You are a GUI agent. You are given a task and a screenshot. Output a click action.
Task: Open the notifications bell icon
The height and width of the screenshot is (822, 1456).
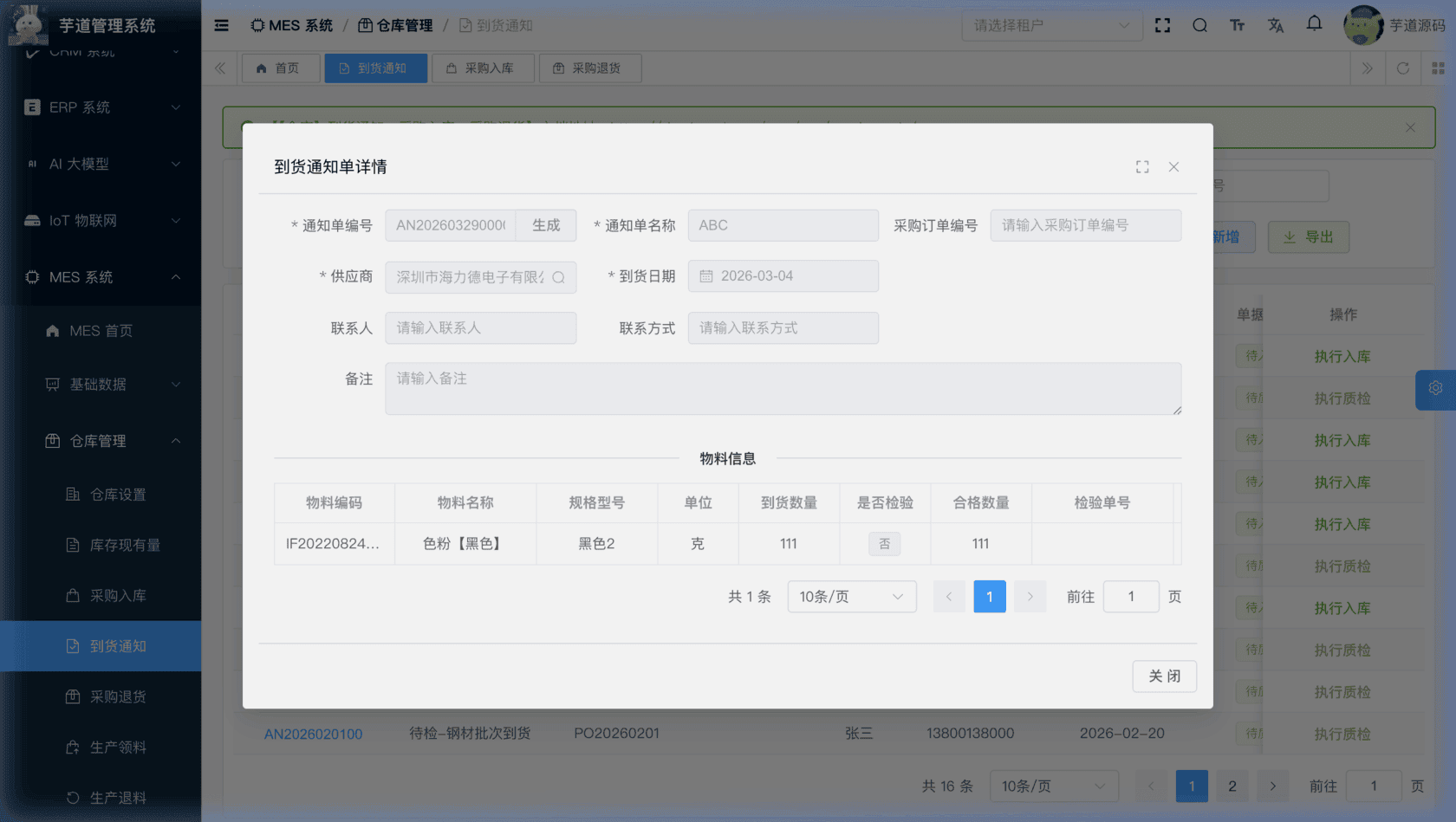pos(1314,25)
